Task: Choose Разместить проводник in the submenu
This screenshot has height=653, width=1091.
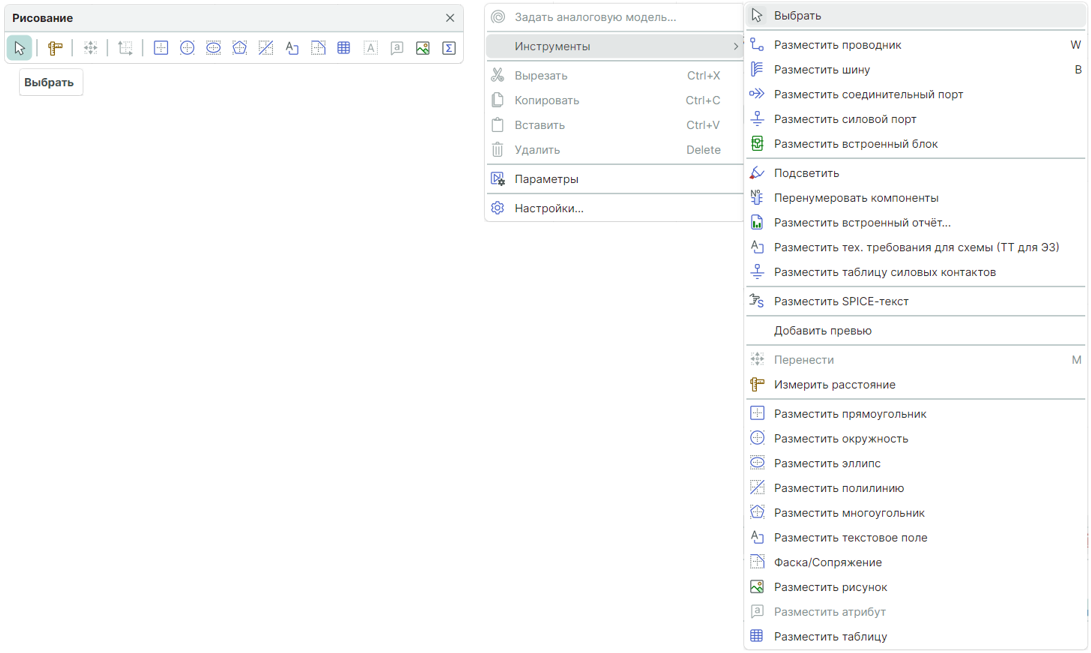Action: tap(837, 45)
